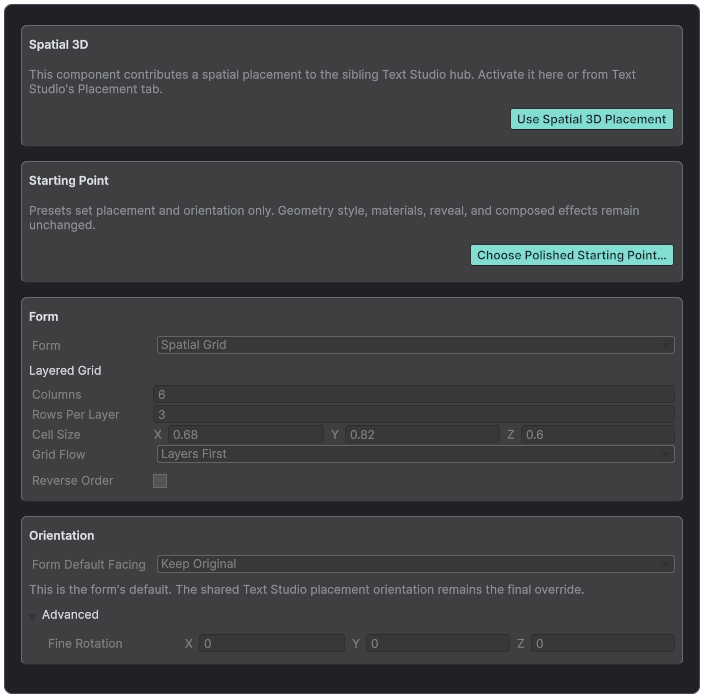Toggle the Reverse Order checkbox
The width and height of the screenshot is (704, 698).
pos(160,481)
